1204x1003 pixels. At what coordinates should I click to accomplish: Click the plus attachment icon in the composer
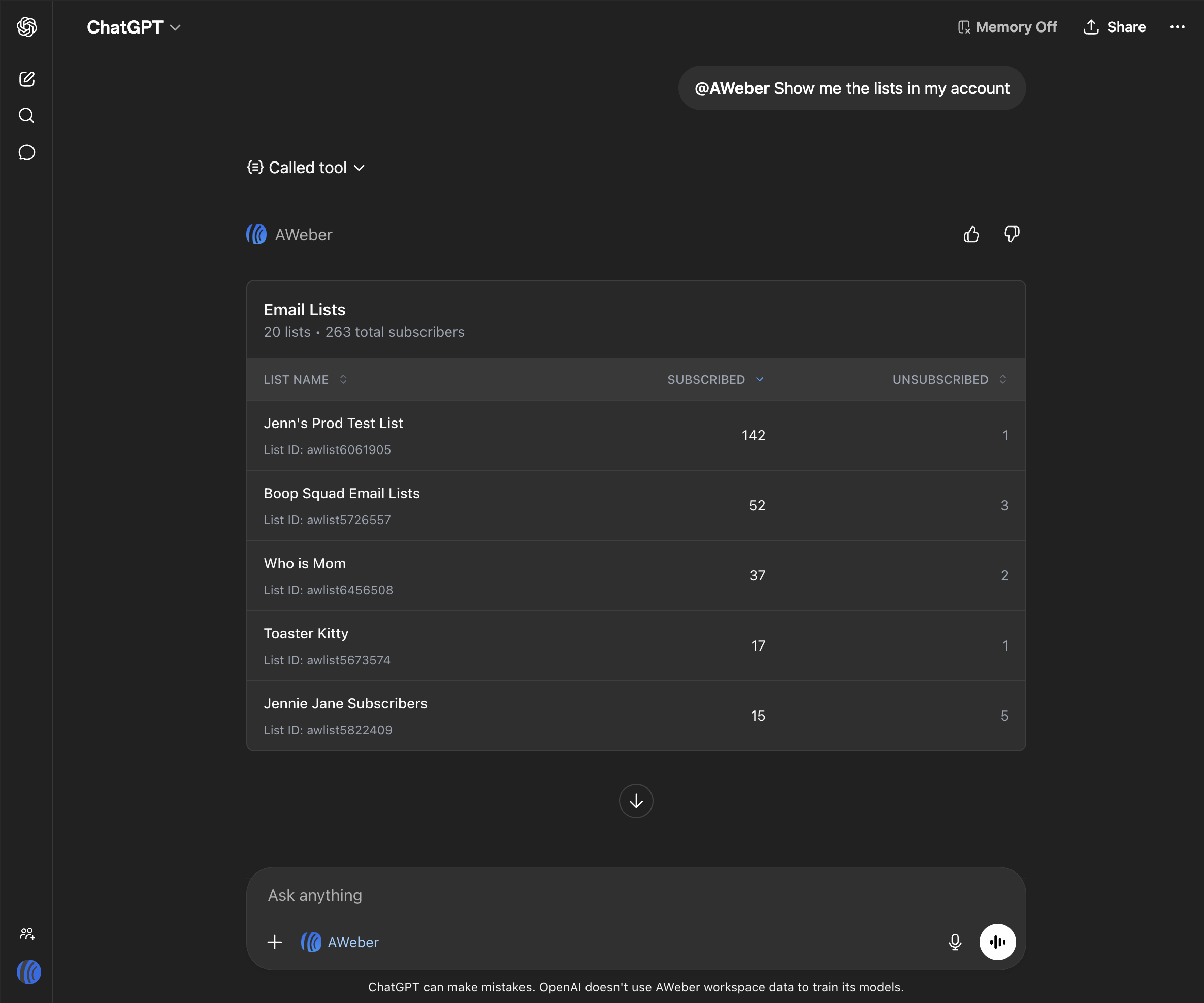(x=275, y=942)
